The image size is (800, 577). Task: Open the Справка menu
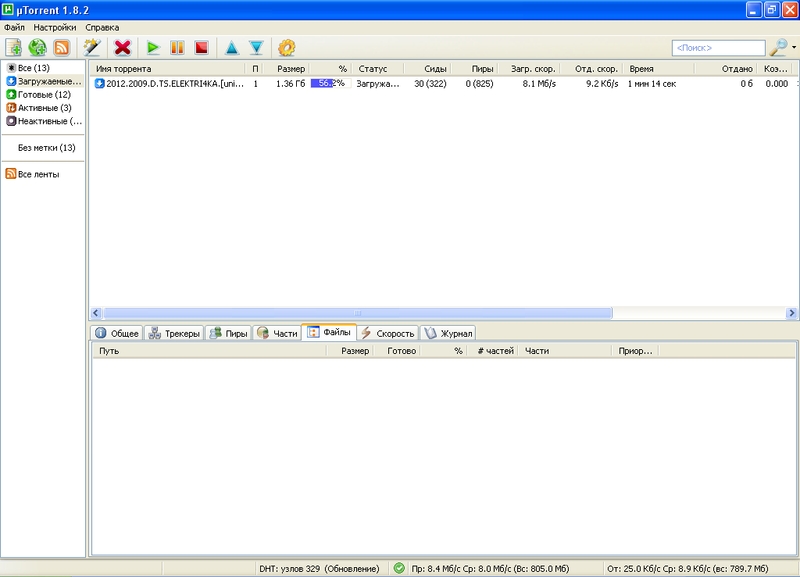point(102,28)
